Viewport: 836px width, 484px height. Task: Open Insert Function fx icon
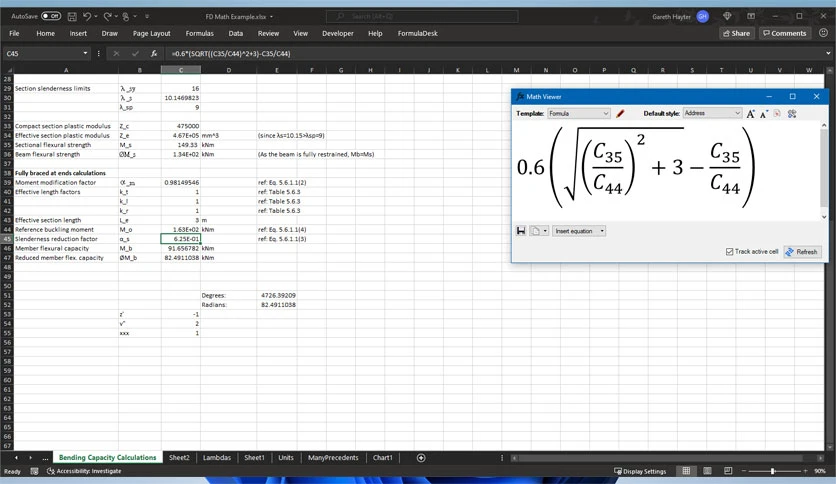tap(154, 53)
